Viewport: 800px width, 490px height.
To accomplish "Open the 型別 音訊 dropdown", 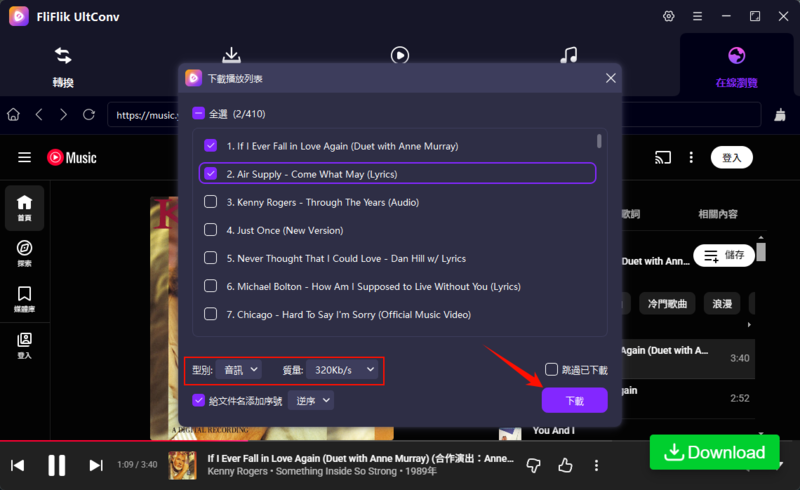I will [239, 370].
